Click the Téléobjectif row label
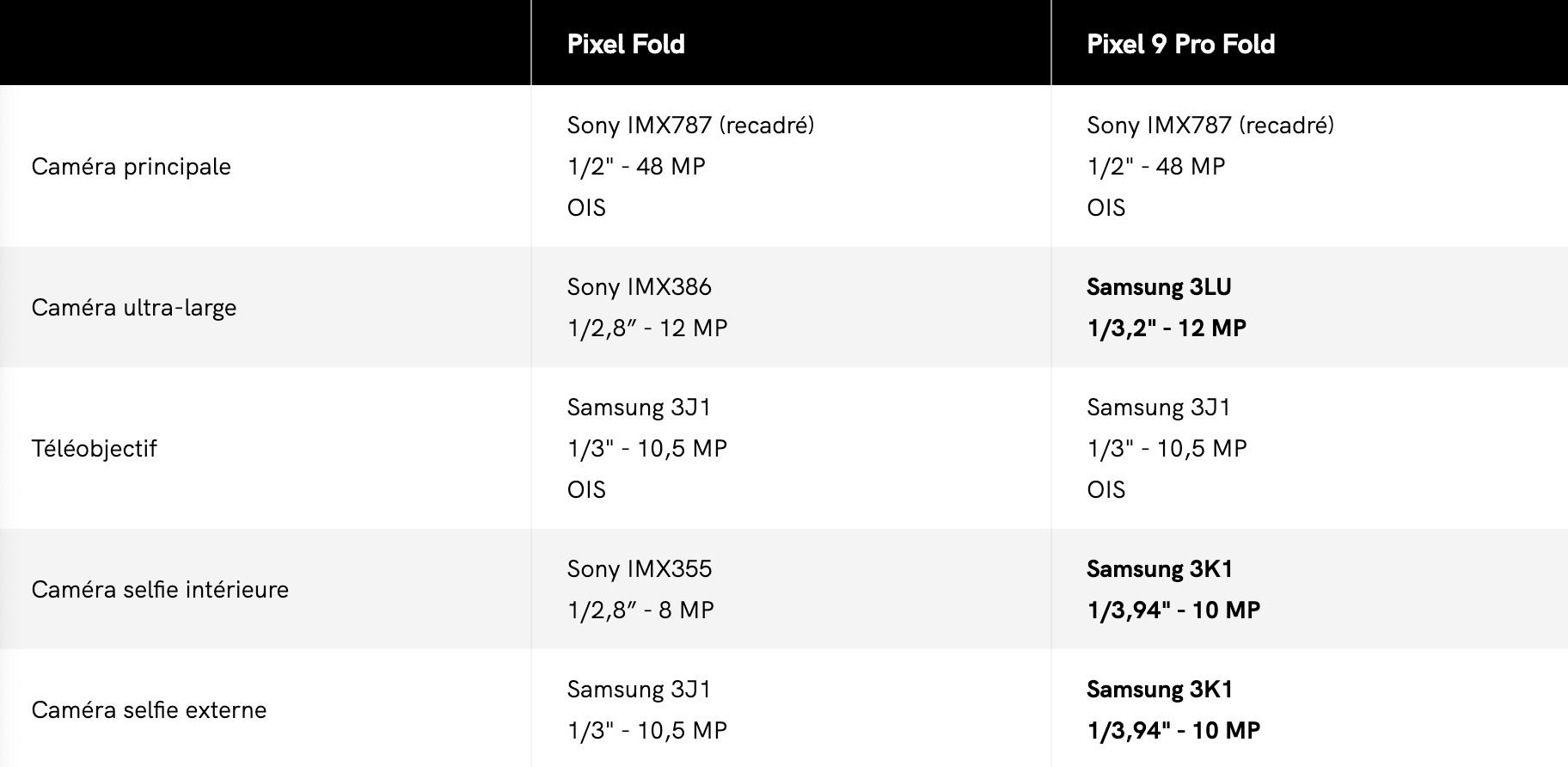The width and height of the screenshot is (1568, 767). (x=95, y=449)
